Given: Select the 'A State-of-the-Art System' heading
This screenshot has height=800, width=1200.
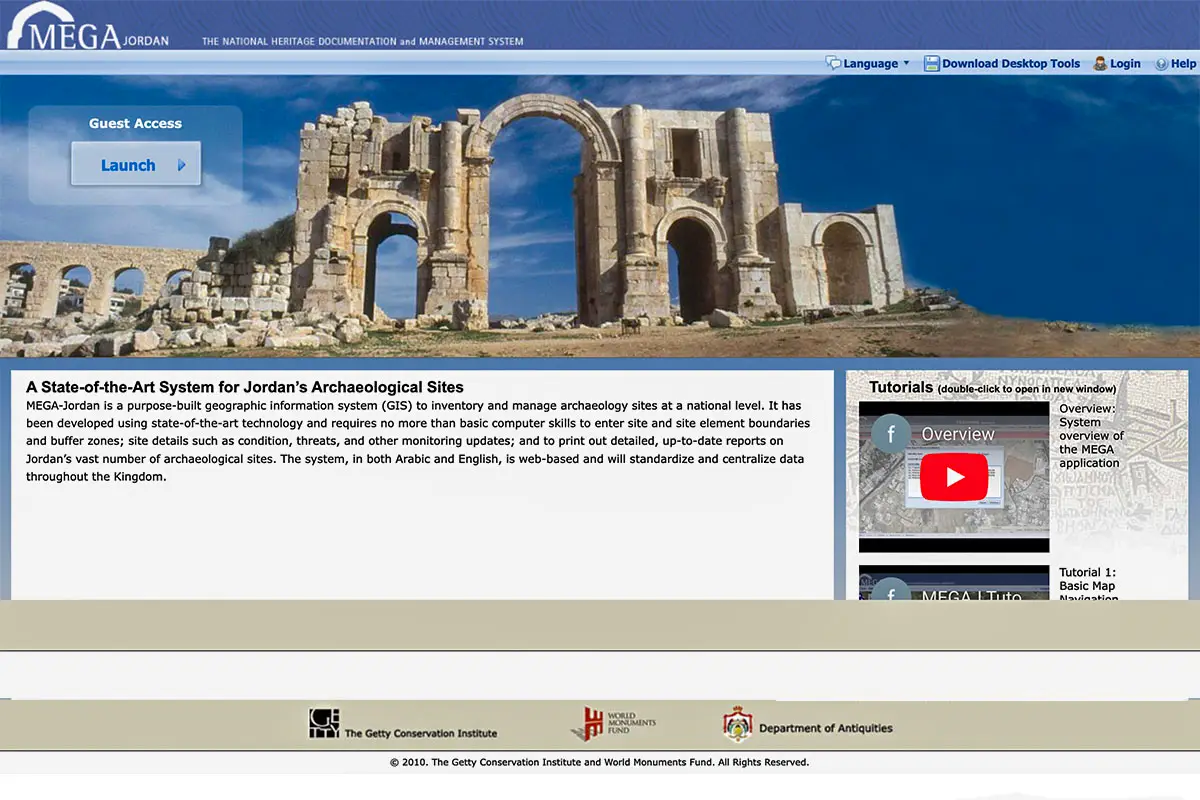Looking at the screenshot, I should 245,387.
